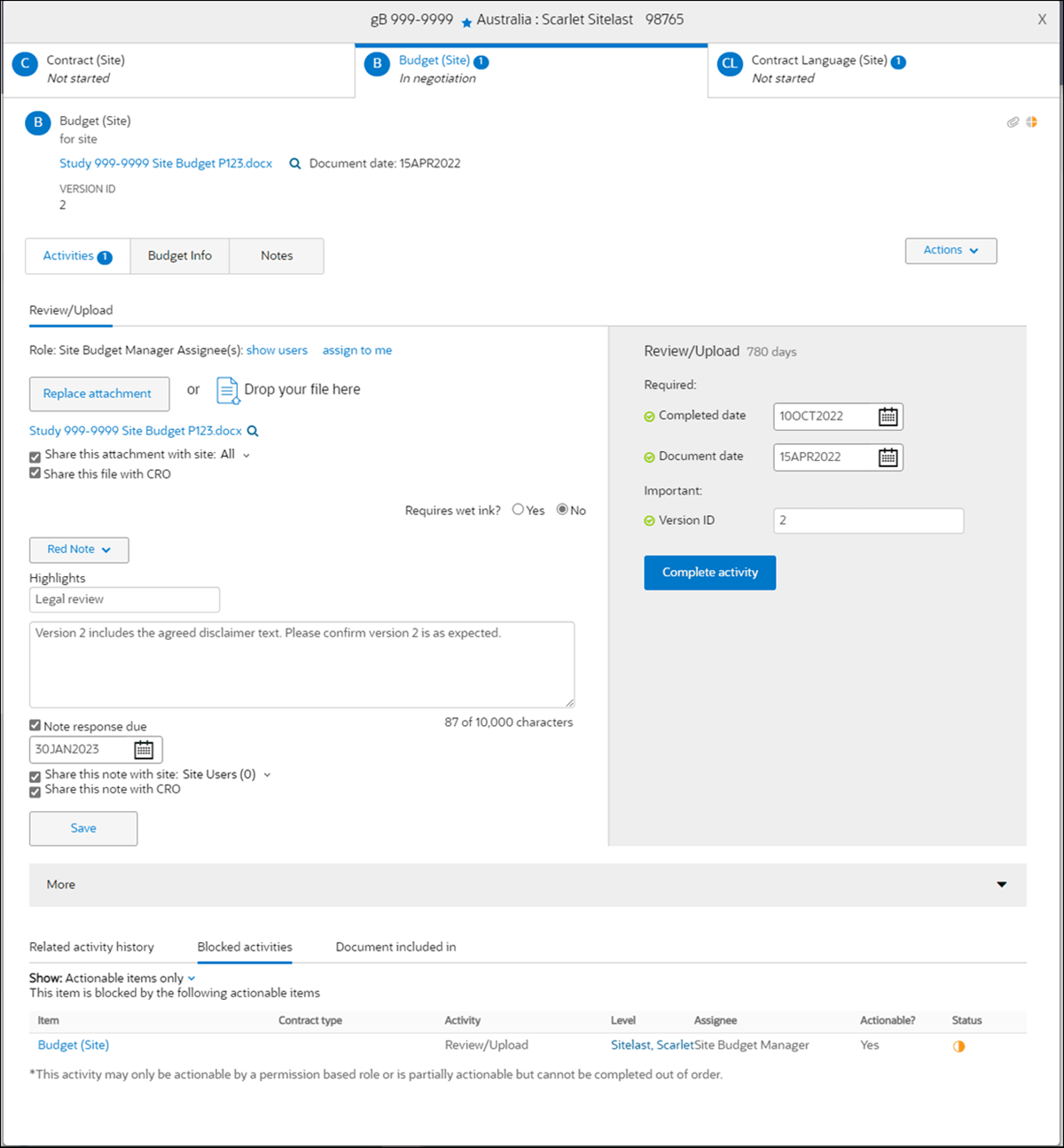The height and width of the screenshot is (1148, 1064).
Task: Open the Red Note dropdown
Action: click(x=78, y=550)
